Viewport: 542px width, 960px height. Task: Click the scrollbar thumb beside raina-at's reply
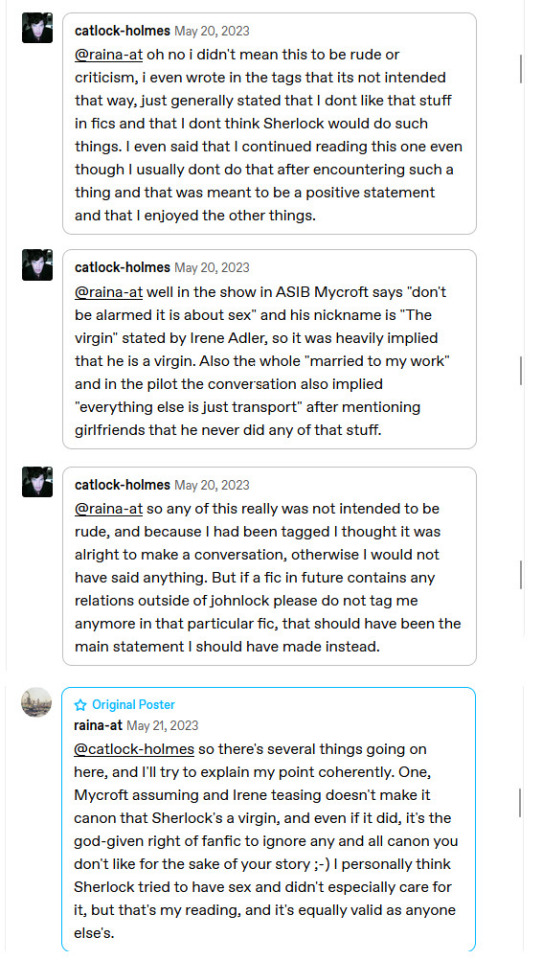521,803
